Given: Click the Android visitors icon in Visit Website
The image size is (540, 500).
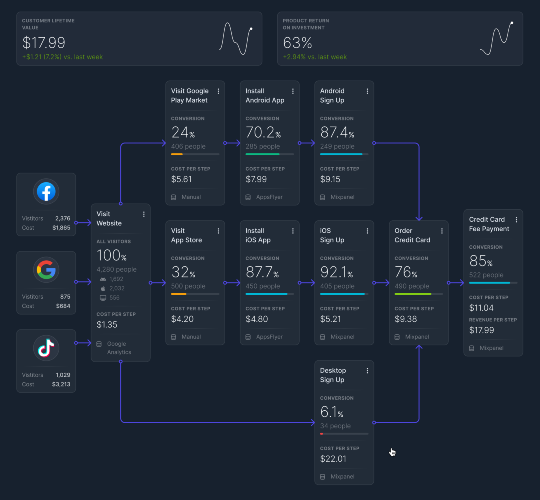Looking at the screenshot, I should (103, 279).
